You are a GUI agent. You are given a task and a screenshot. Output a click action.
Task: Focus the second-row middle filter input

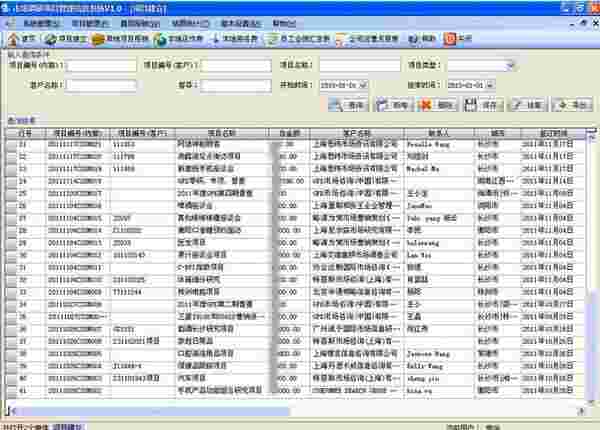(x=236, y=85)
